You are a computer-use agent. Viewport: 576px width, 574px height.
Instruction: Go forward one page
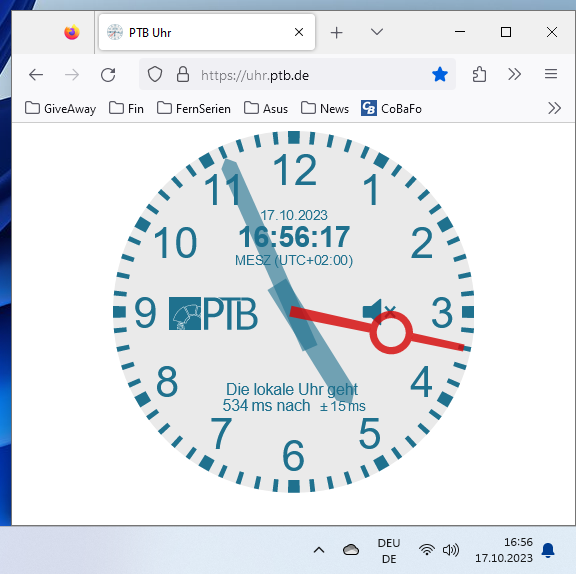72,75
